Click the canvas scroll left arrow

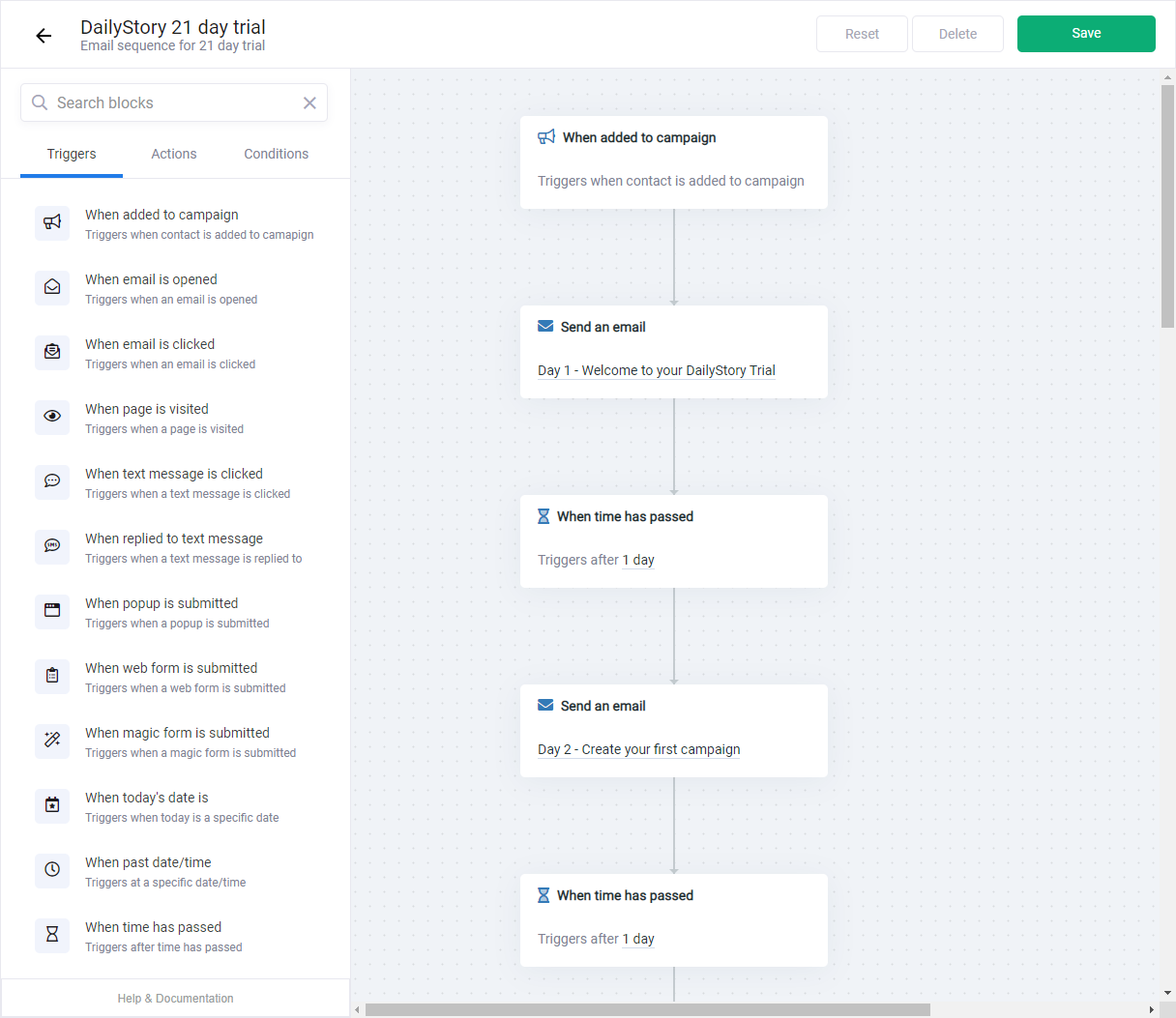click(358, 1010)
